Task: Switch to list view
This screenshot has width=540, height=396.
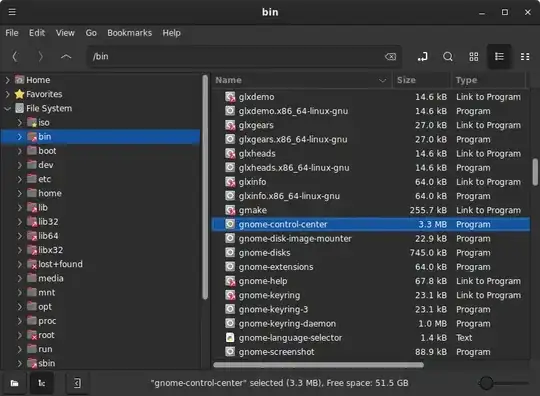Action: (x=499, y=56)
